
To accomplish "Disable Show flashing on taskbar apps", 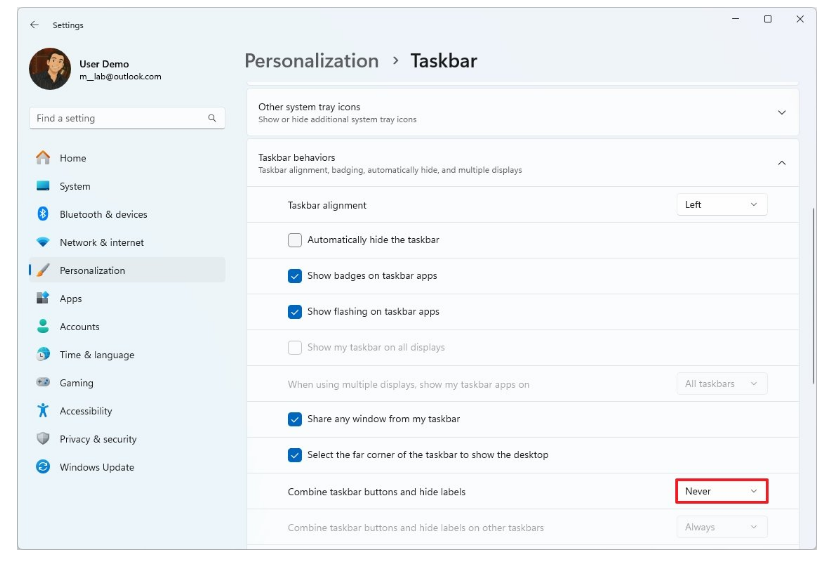I will [x=295, y=312].
